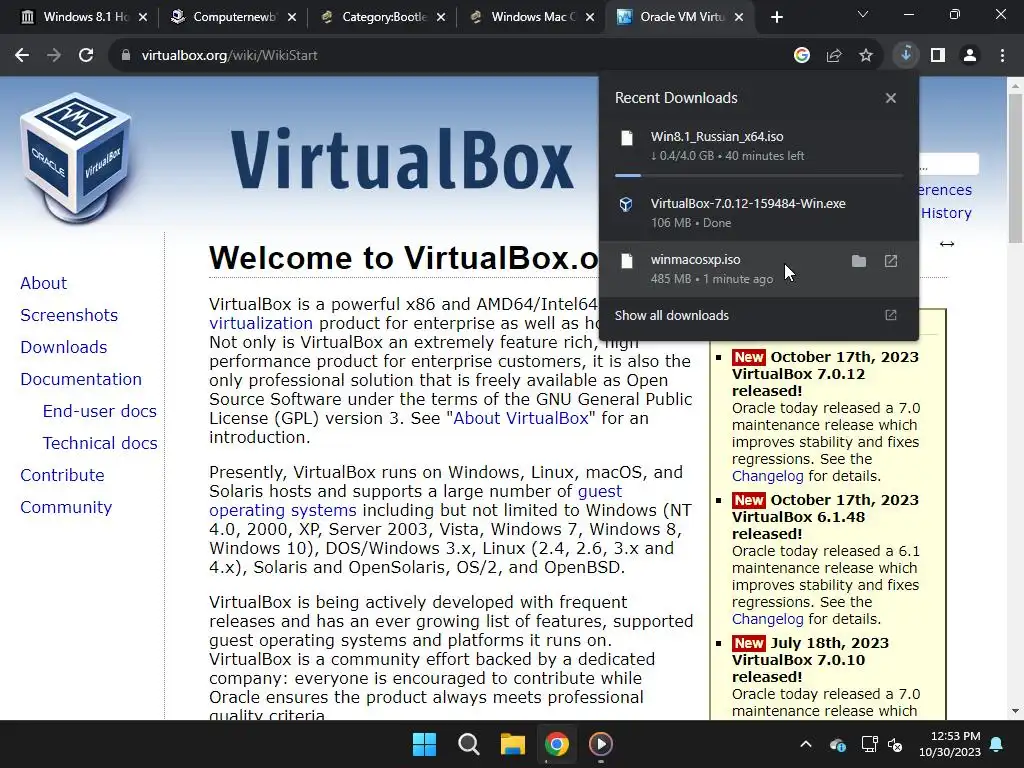This screenshot has height=768, width=1024.
Task: Open the full downloads page icon
Action: [891, 315]
